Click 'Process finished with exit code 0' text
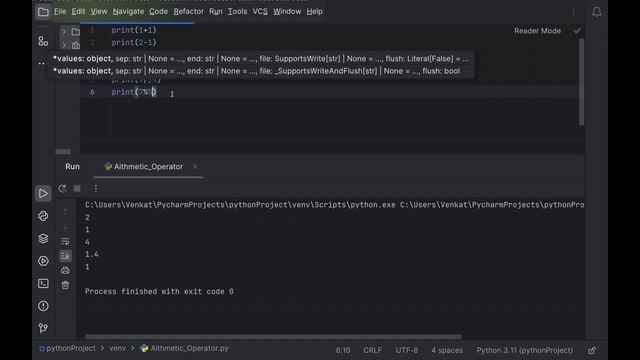The image size is (640, 360). pos(159,291)
